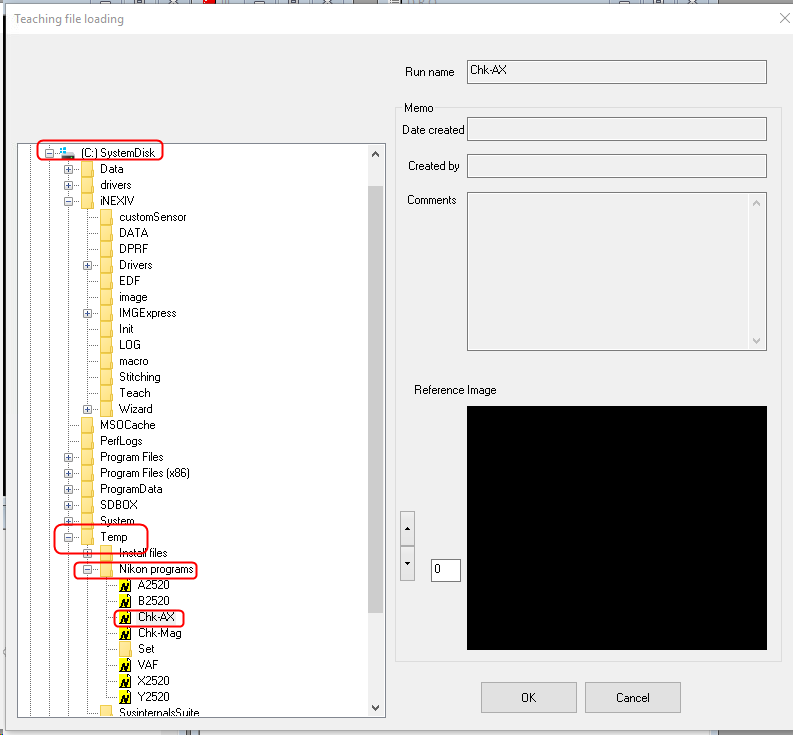Expand the Wizard folder node

click(x=87, y=409)
